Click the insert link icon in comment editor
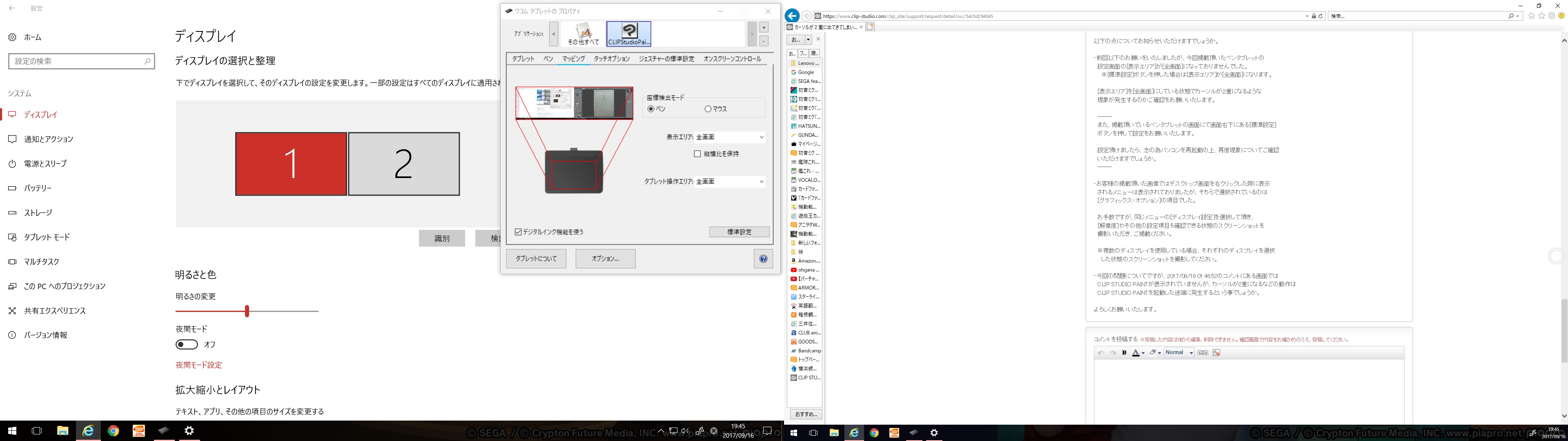This screenshot has height=441, width=1568. (1203, 353)
